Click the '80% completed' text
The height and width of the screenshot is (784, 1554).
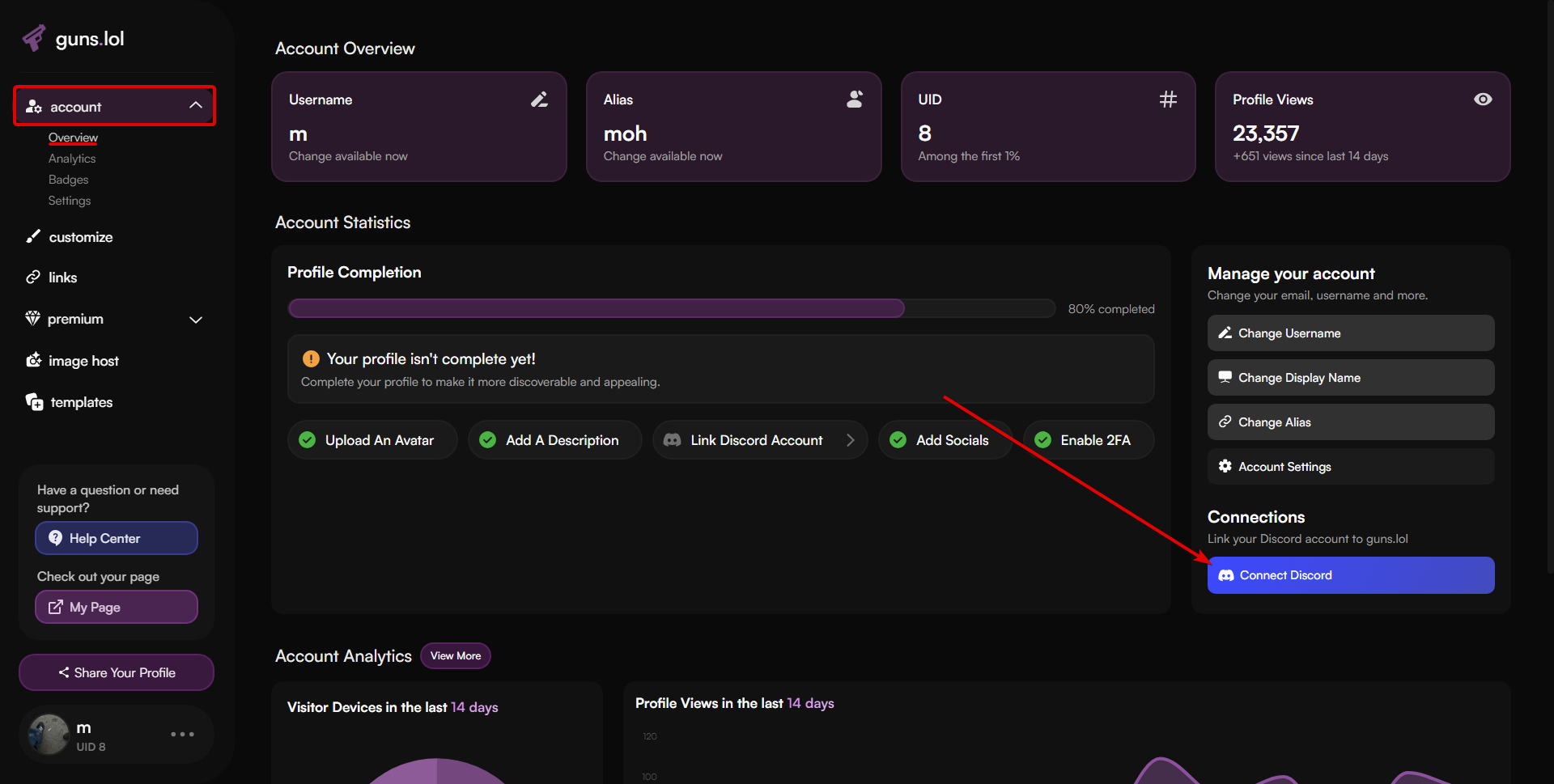(x=1111, y=309)
